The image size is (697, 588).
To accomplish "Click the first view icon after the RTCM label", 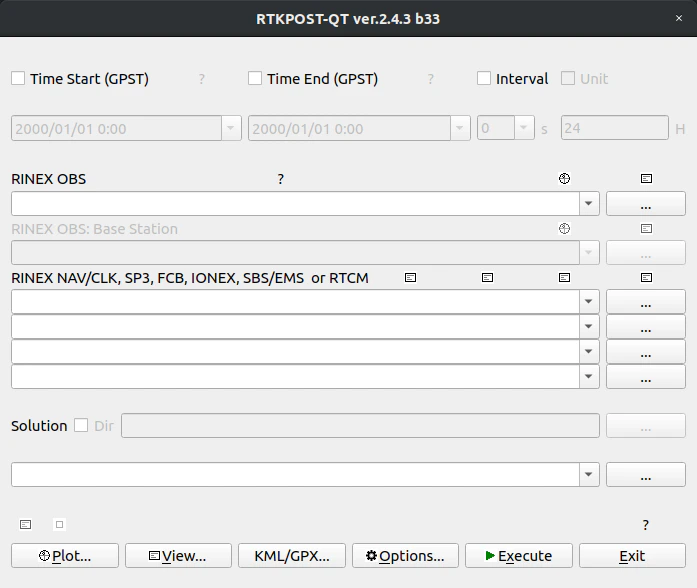I will (x=410, y=278).
